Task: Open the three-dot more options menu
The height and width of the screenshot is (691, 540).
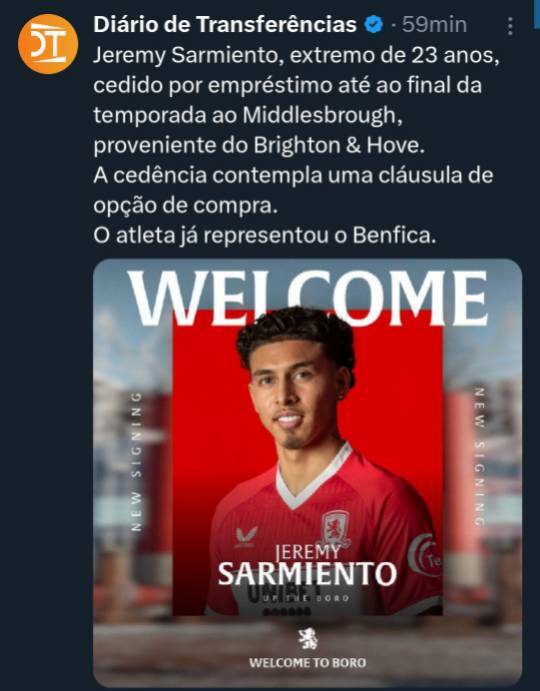Action: pos(510,26)
